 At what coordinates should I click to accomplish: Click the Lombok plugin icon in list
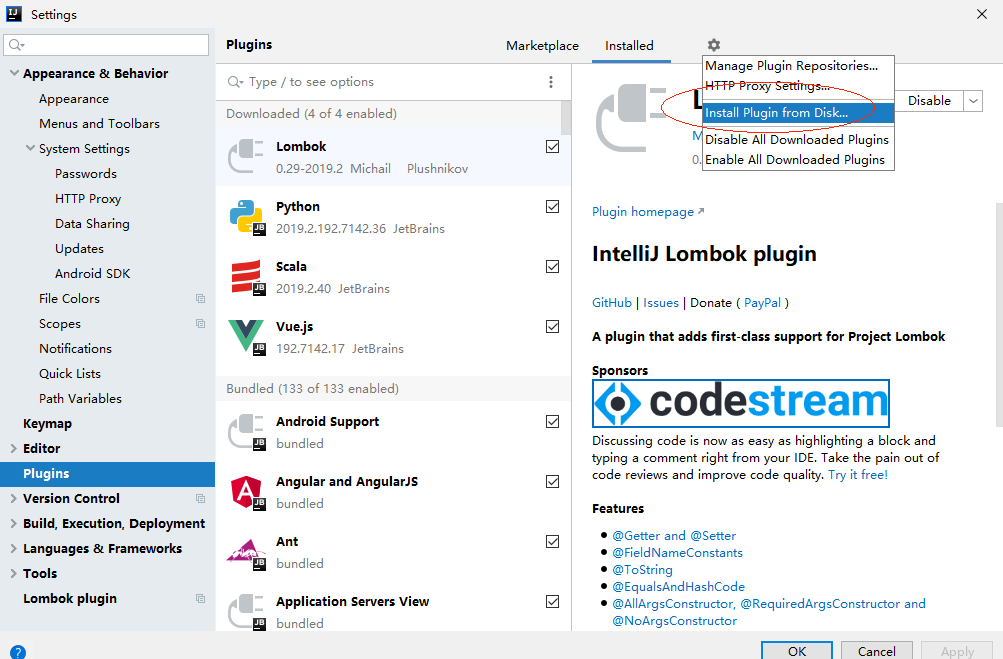tap(246, 156)
